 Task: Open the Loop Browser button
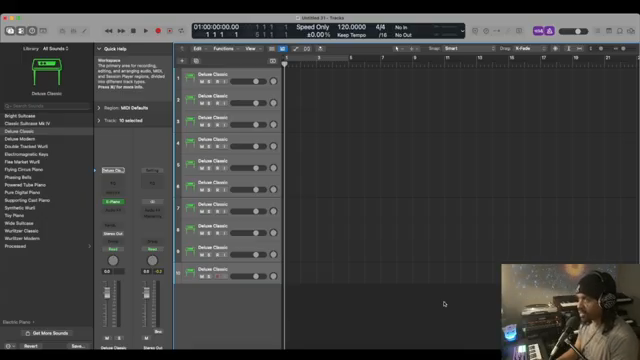[620, 31]
